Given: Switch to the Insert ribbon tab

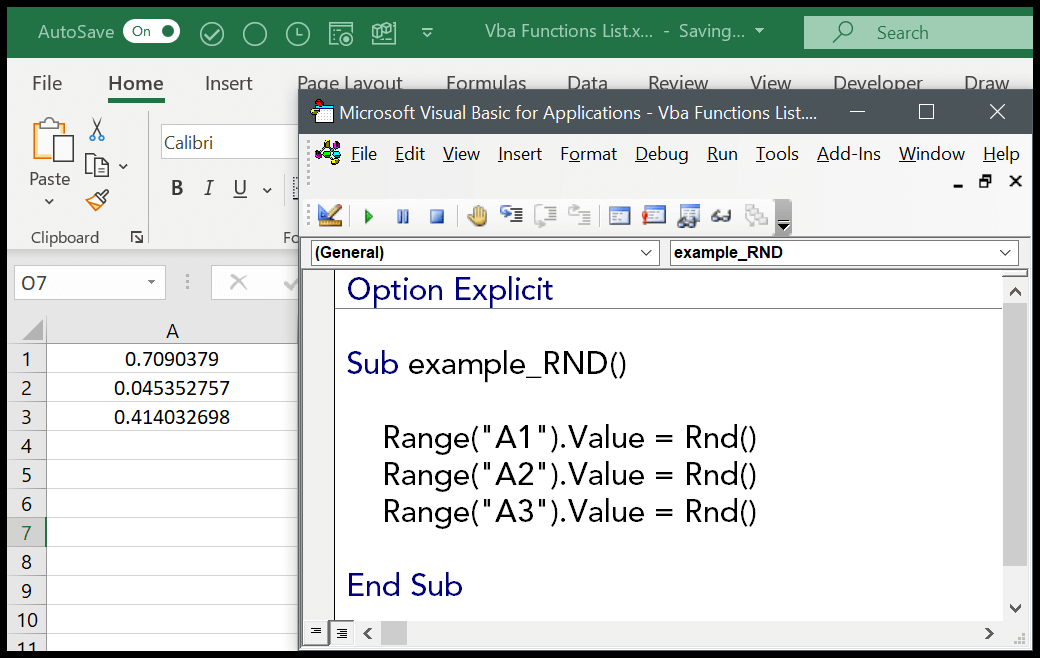Looking at the screenshot, I should click(x=228, y=84).
